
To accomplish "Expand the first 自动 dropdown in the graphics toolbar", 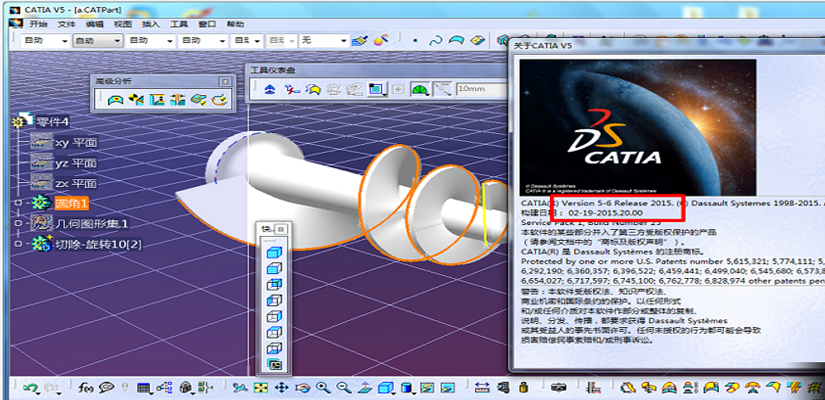I will [x=63, y=41].
